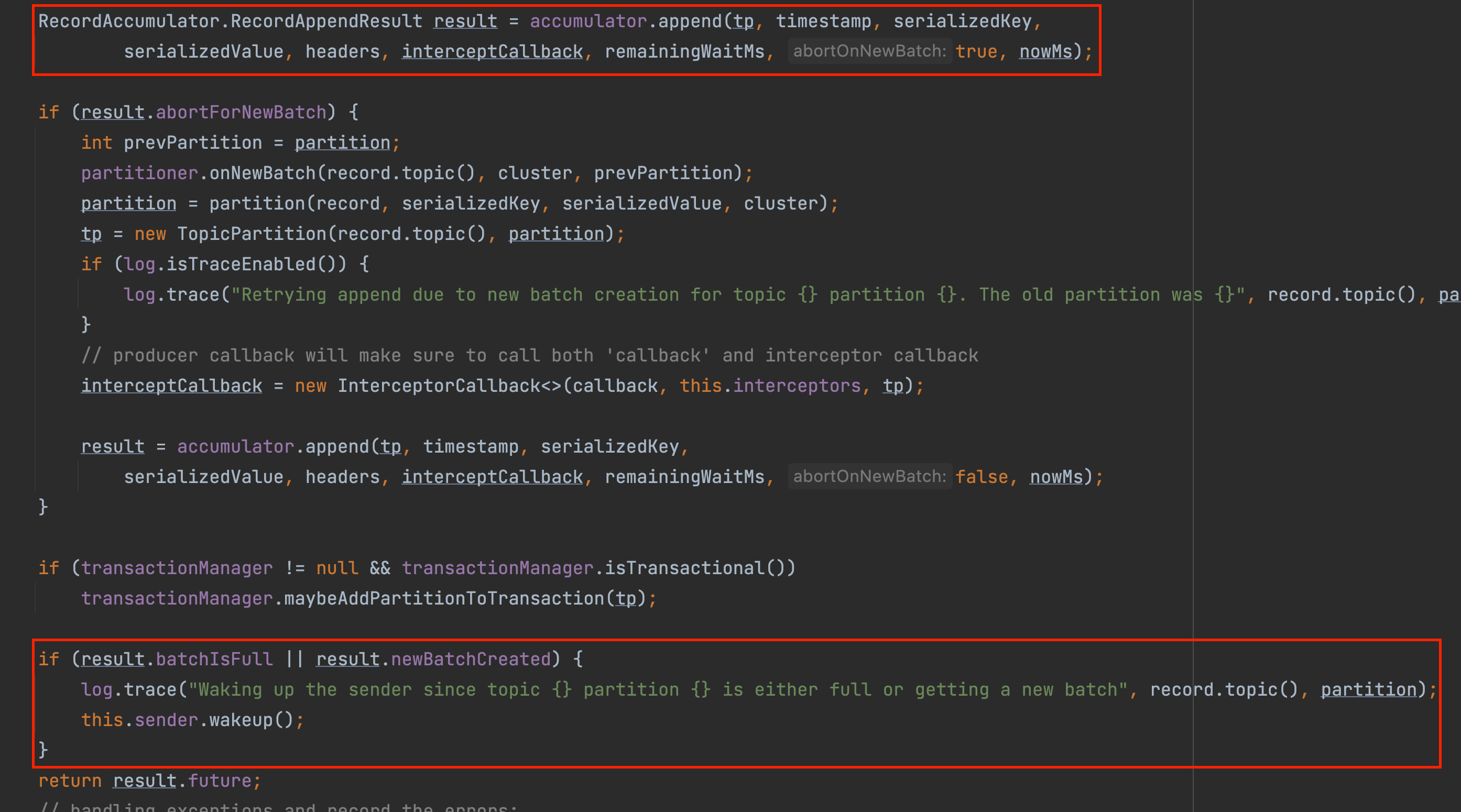This screenshot has width=1461, height=812.
Task: Click the batchIsFull field
Action: point(214,659)
